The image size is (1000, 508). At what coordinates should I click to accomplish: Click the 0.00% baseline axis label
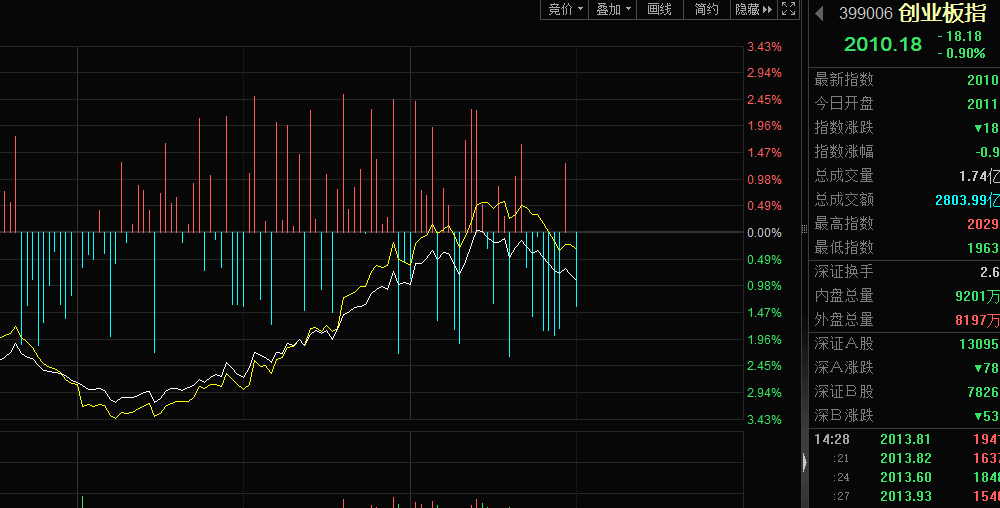tap(764, 233)
